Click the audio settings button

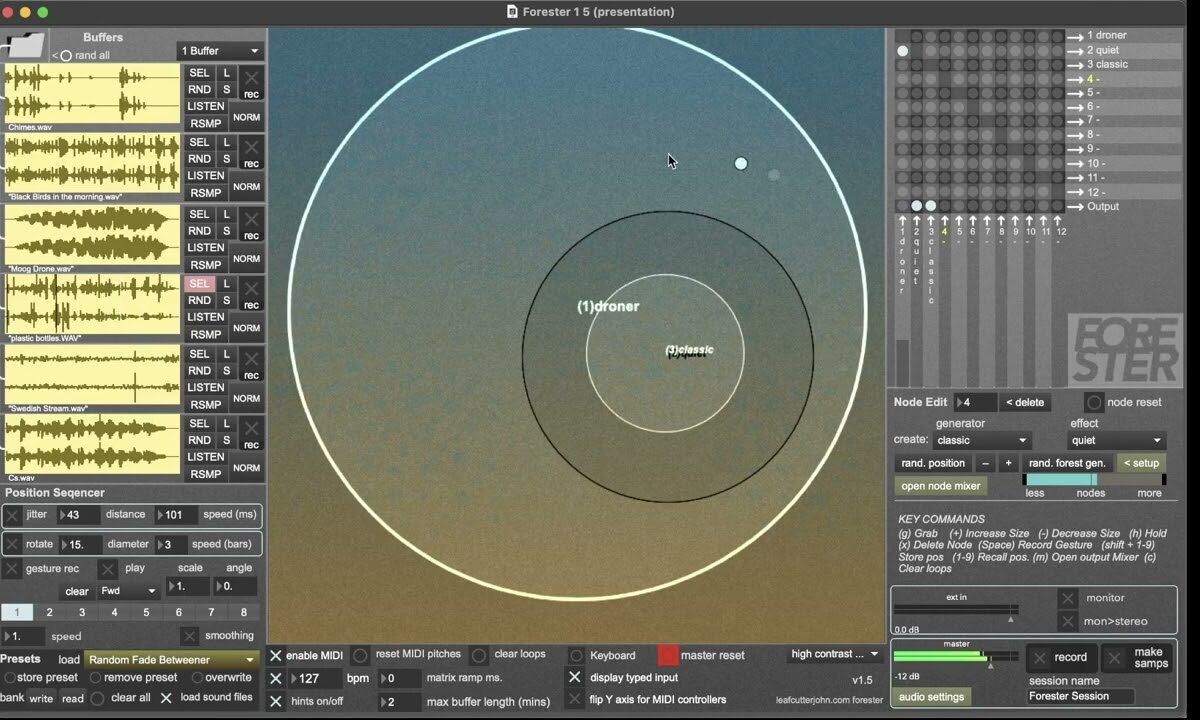click(x=931, y=697)
